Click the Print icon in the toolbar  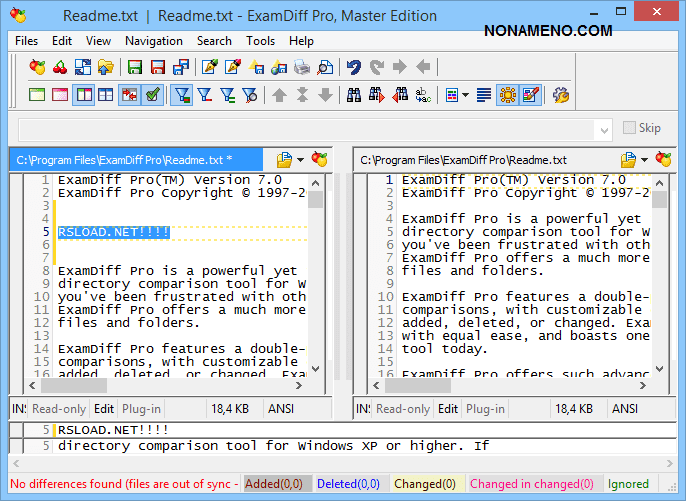(302, 67)
